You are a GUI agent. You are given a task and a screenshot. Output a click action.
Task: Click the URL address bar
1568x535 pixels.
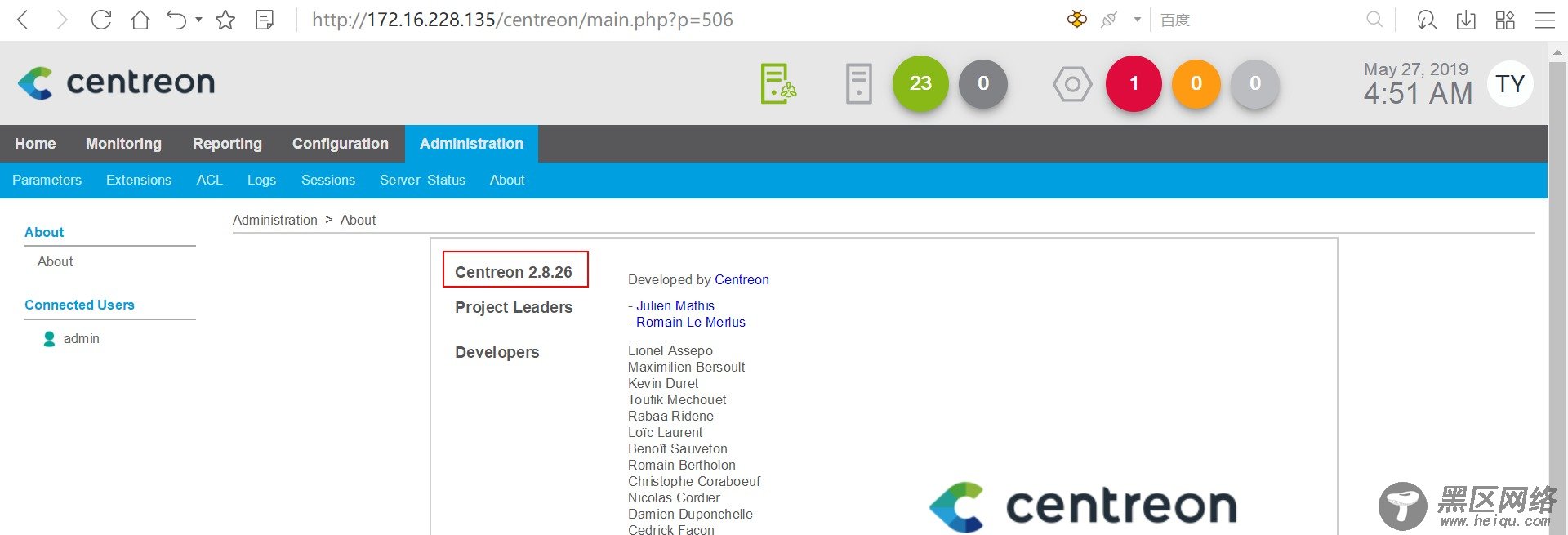(x=523, y=20)
